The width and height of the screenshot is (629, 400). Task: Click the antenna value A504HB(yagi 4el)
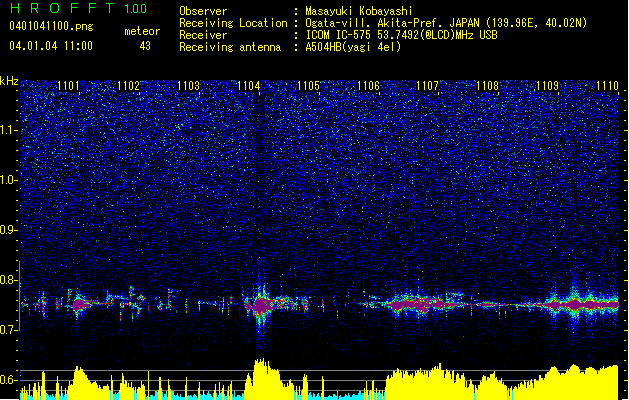click(x=353, y=47)
